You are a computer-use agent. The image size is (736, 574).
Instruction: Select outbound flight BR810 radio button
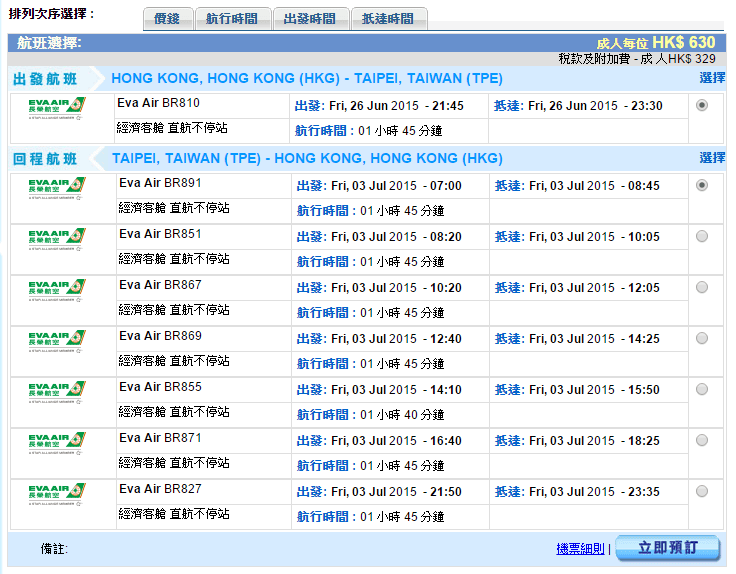point(701,105)
